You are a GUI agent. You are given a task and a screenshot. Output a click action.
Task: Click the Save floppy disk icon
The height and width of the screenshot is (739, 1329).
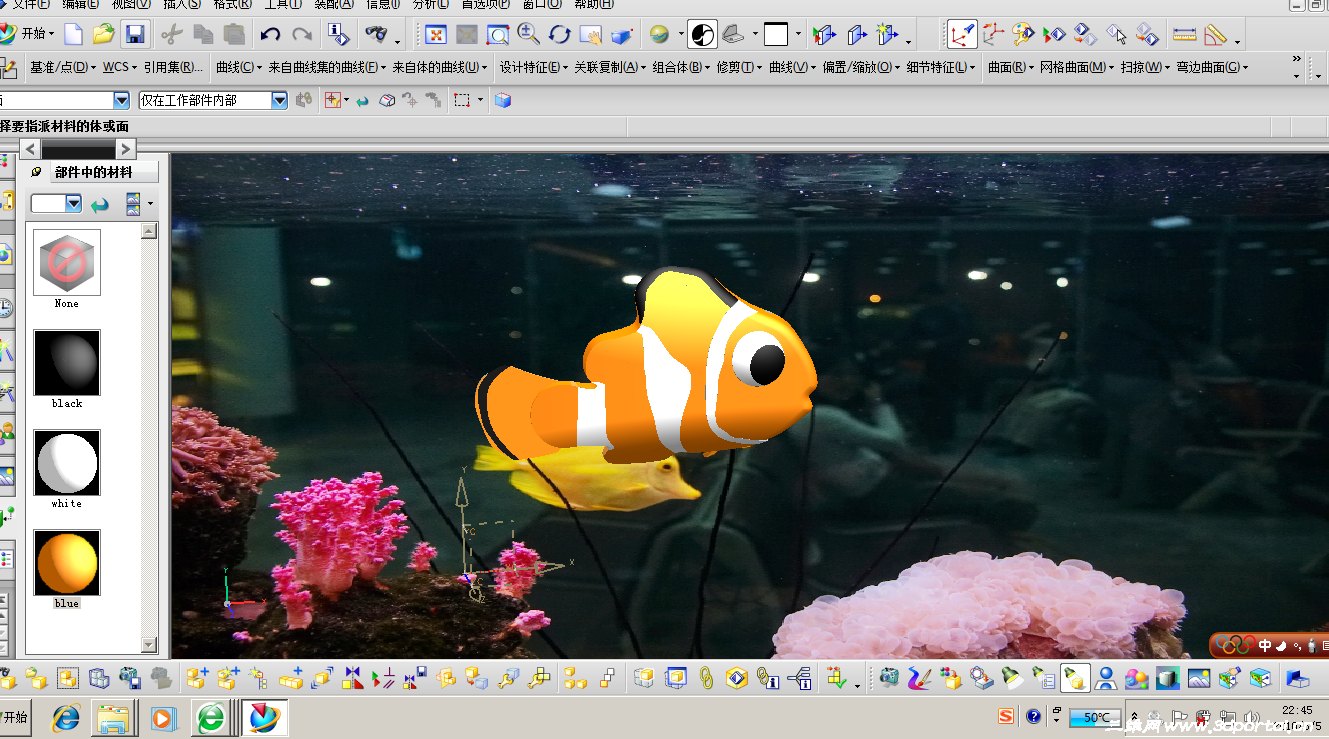pos(135,35)
